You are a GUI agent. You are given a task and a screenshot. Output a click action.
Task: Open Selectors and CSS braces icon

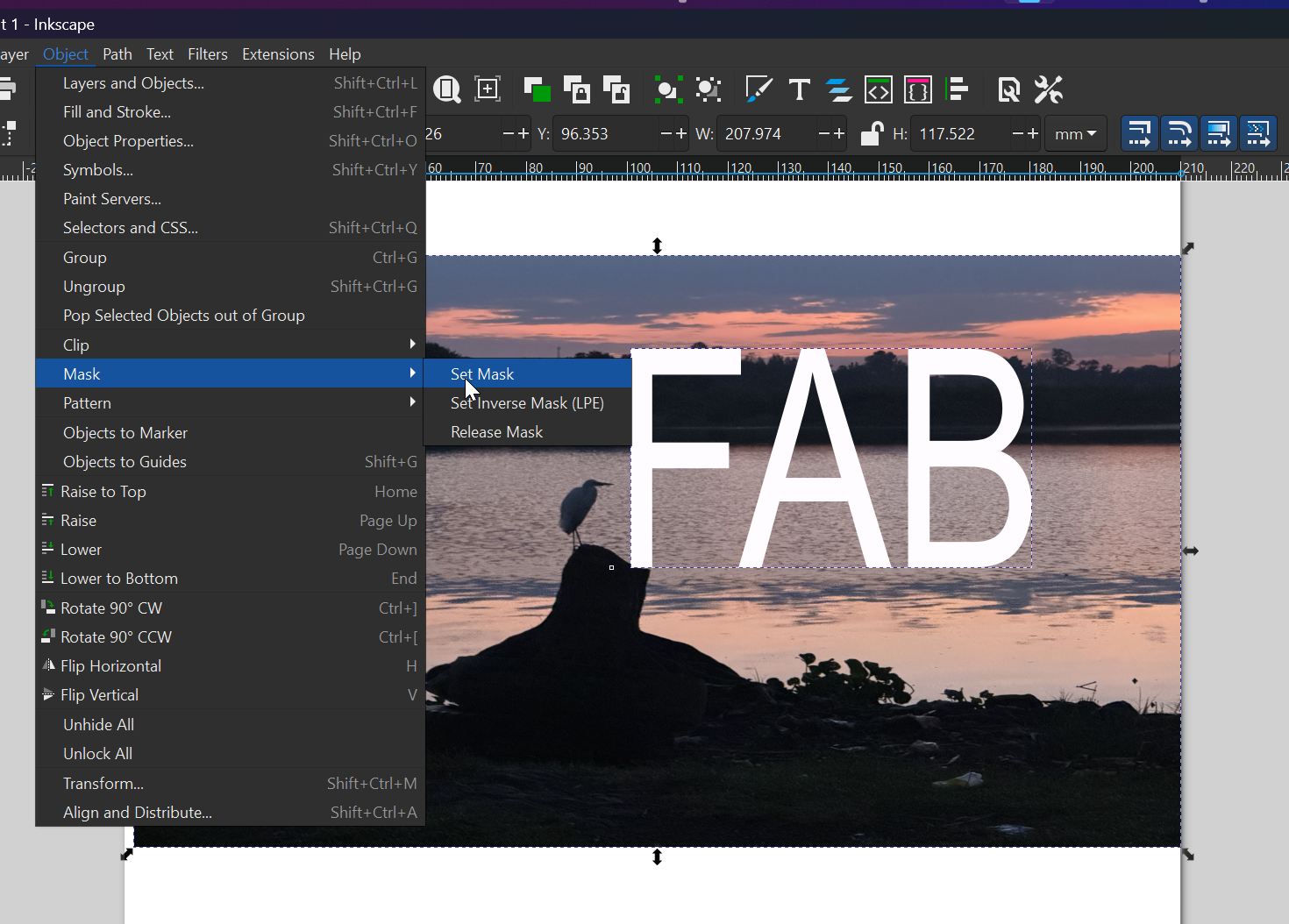click(918, 89)
